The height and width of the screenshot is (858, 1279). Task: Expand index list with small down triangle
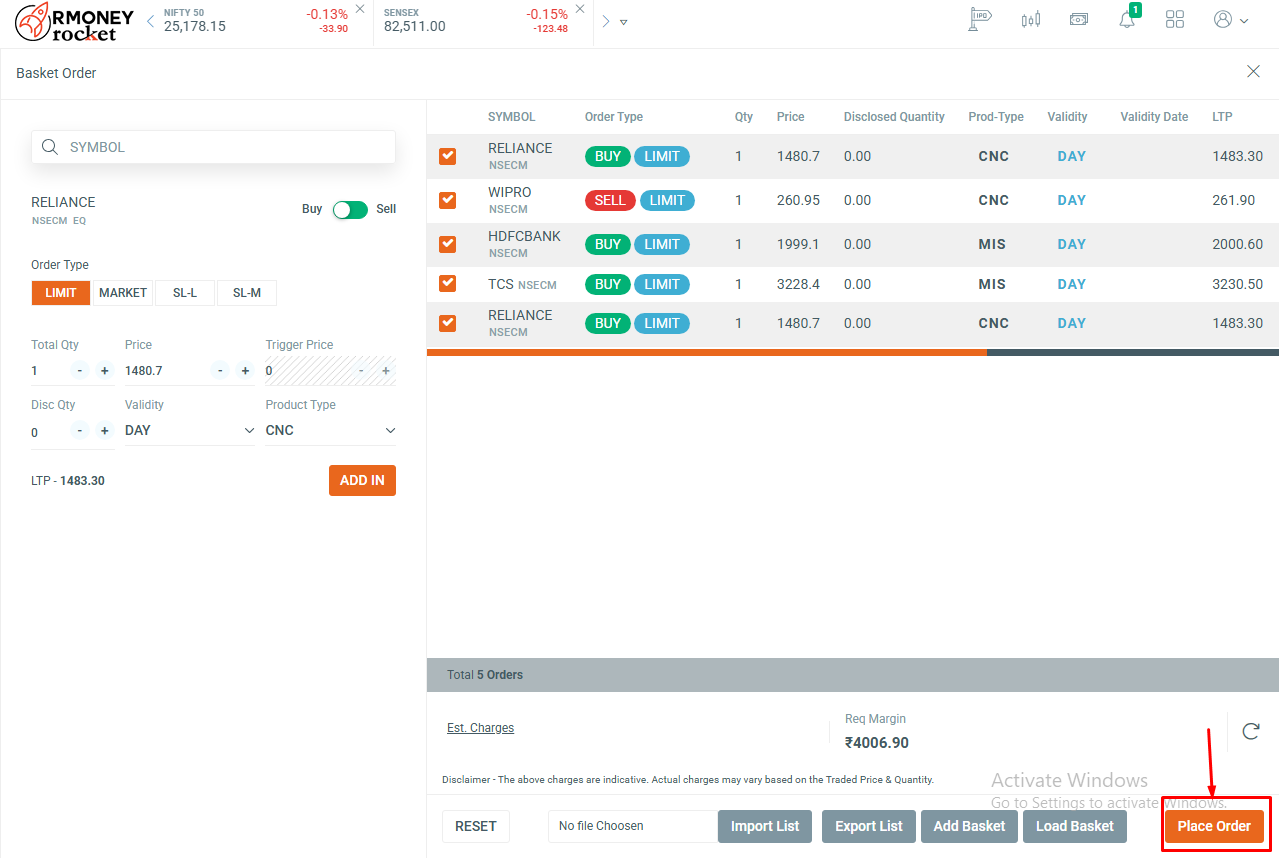pos(624,22)
